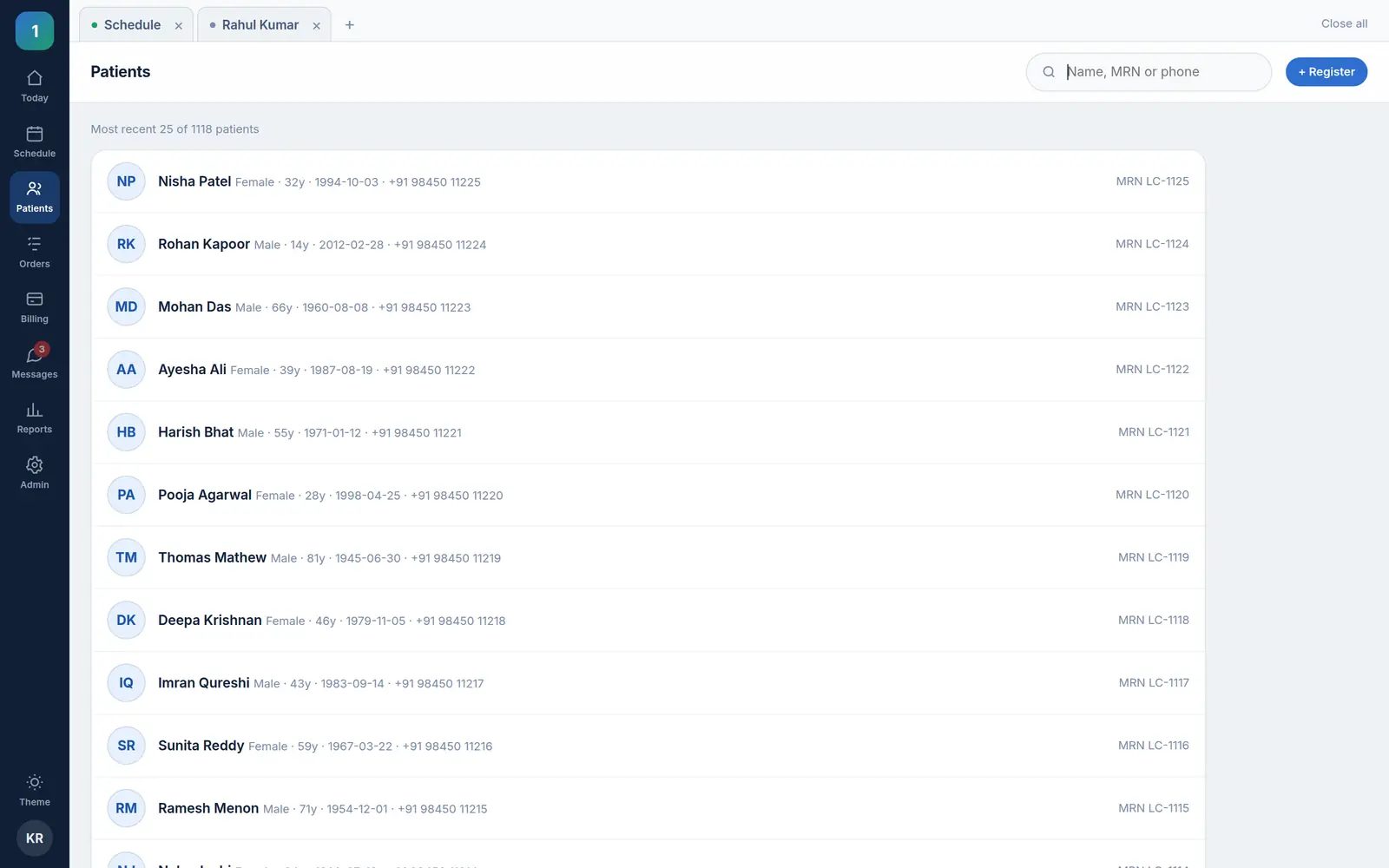This screenshot has width=1389, height=868.
Task: Close the Rahul Kumar tab
Action: tap(317, 26)
